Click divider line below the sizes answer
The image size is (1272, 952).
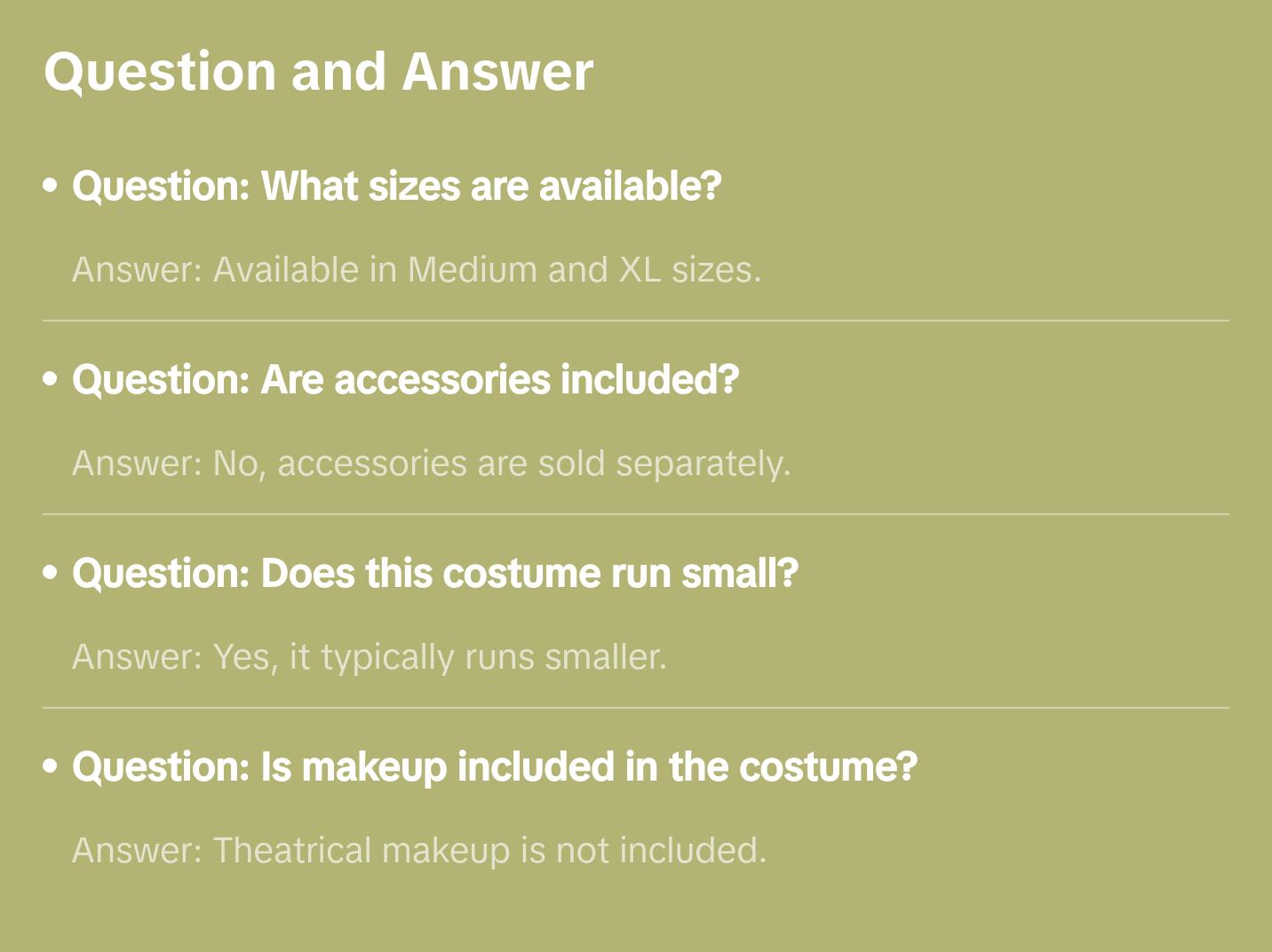click(636, 321)
